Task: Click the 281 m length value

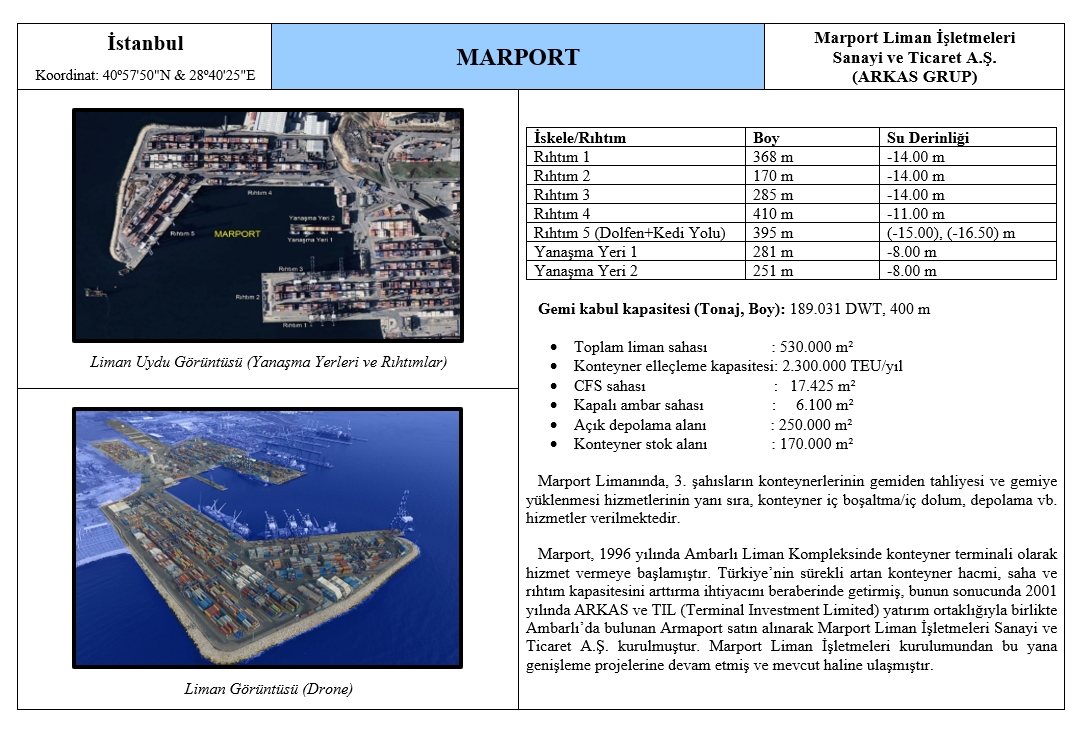Action: pyautogui.click(x=773, y=252)
